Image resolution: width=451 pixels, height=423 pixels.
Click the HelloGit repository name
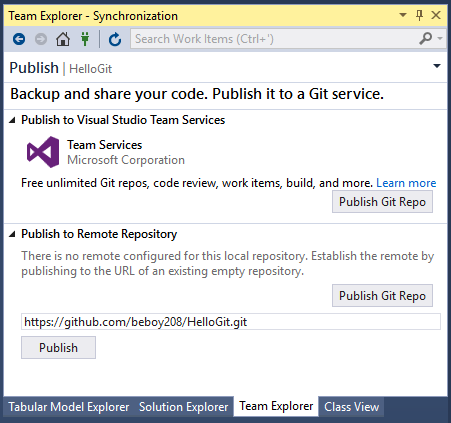click(x=90, y=69)
